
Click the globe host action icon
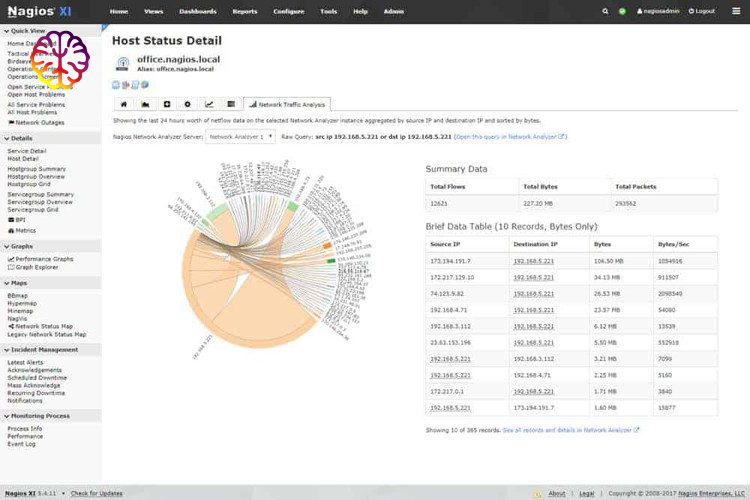point(144,85)
